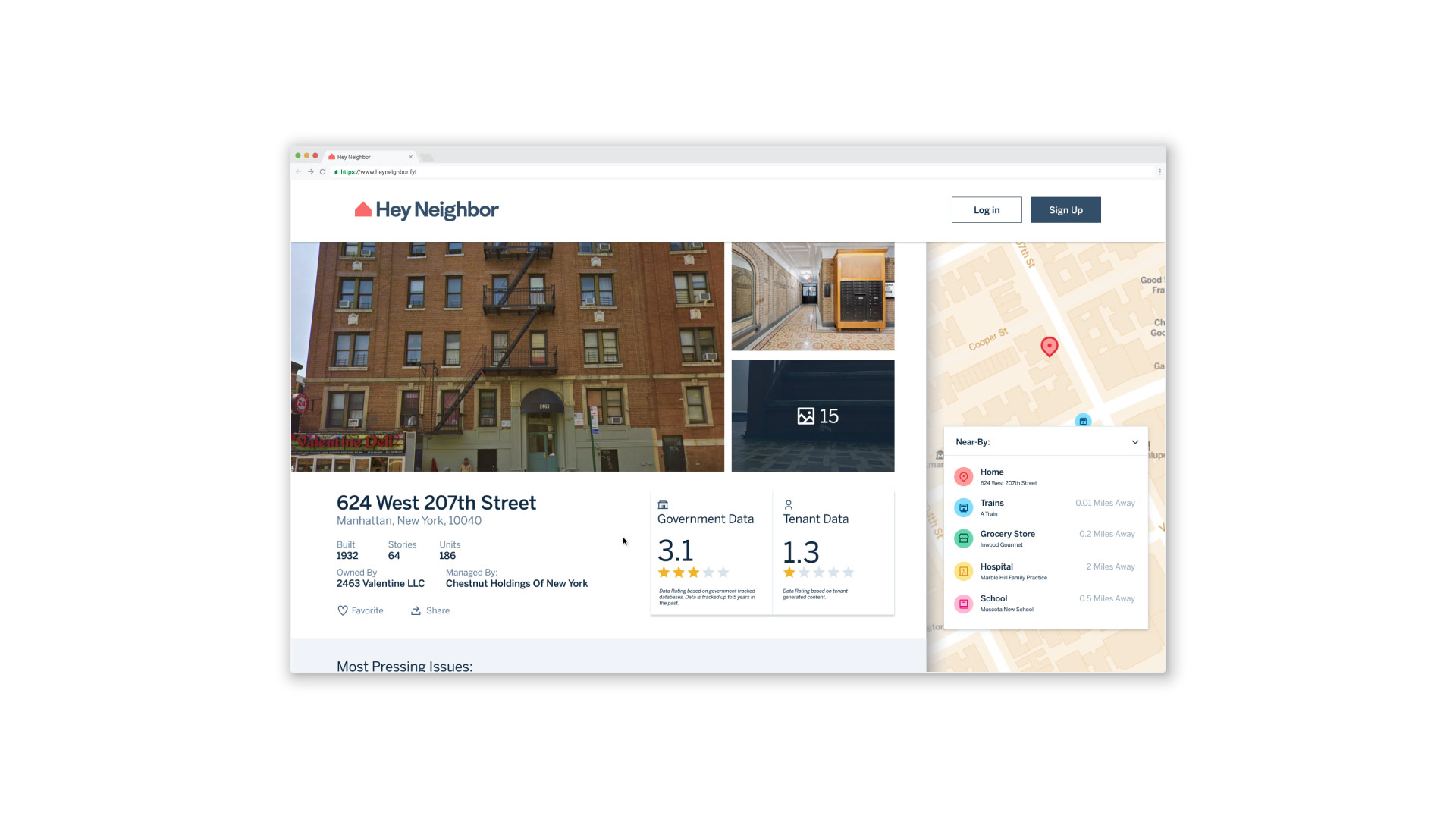The height and width of the screenshot is (819, 1456).
Task: Click the Sign Up button
Action: point(1065,210)
